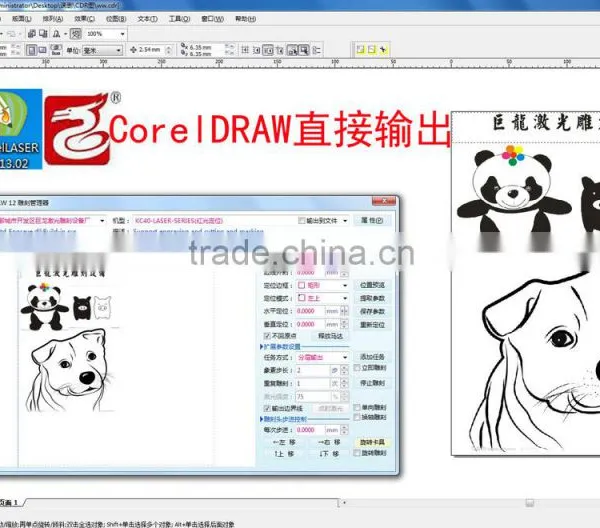Screen dimensions: 600x528
Task: Open the property bar Options icon
Action: pos(316,50)
